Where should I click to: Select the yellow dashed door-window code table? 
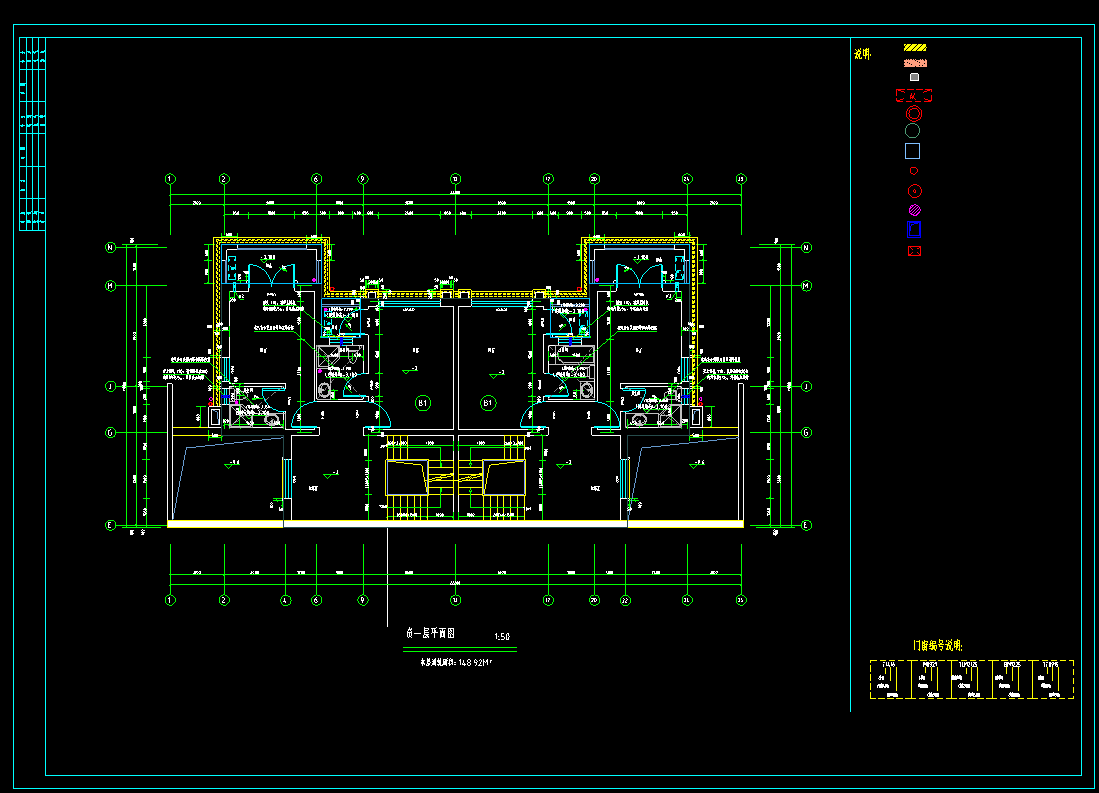(971, 679)
